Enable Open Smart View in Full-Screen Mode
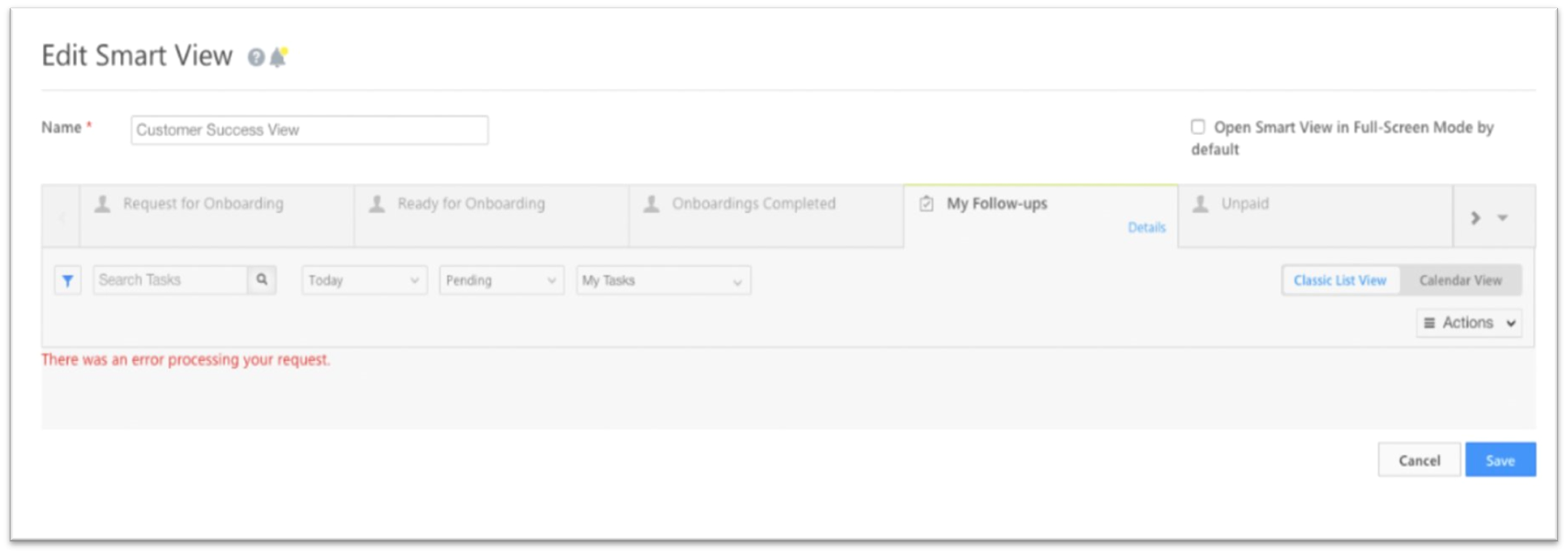Screen dimensions: 1568x554 click(x=1198, y=127)
